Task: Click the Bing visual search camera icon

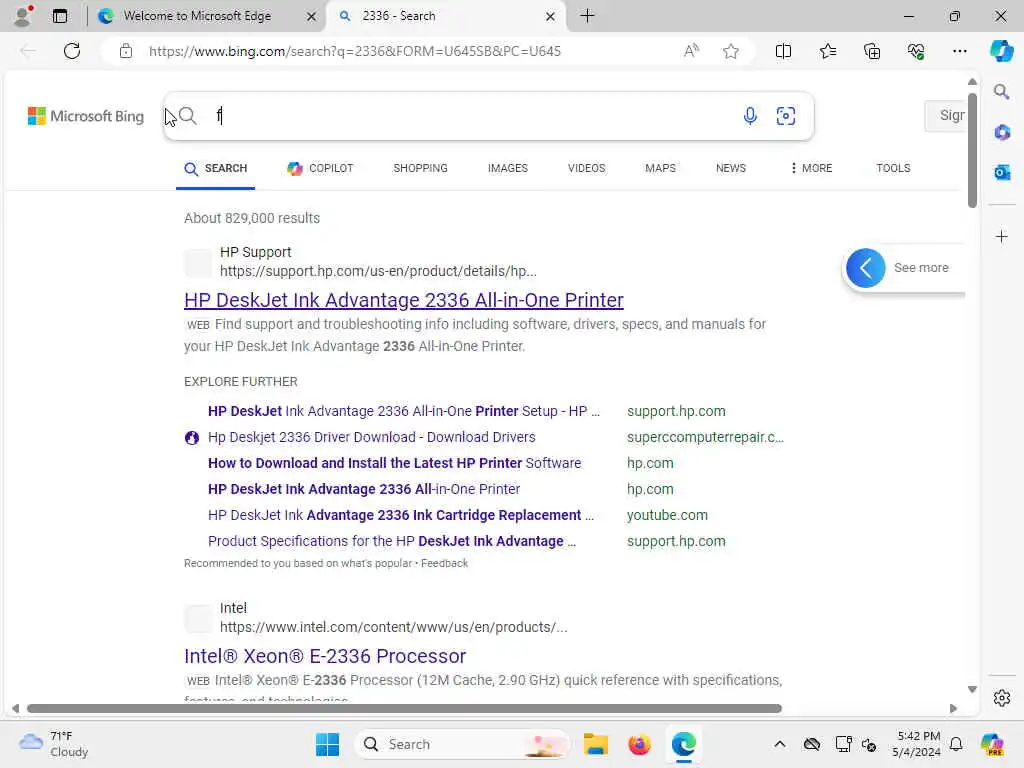Action: [x=786, y=116]
